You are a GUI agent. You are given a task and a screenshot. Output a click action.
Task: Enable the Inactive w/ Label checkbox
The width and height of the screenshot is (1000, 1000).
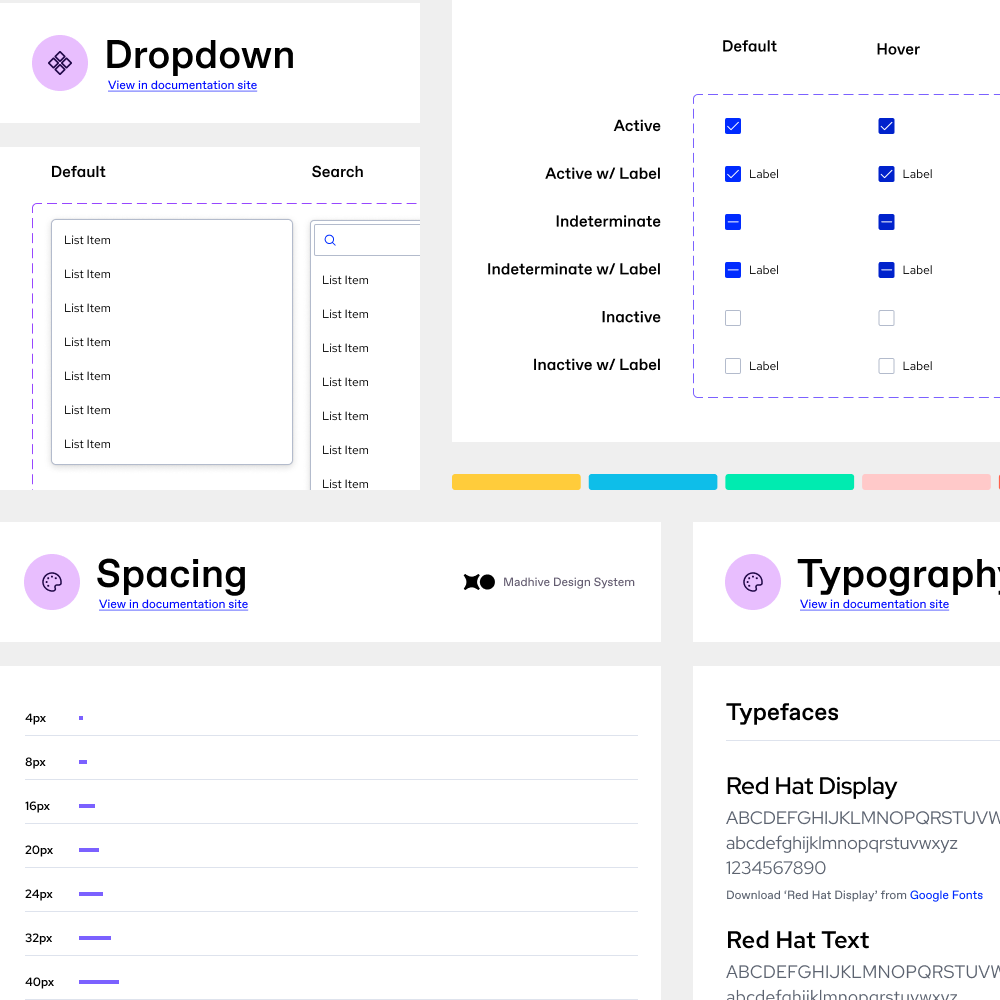(733, 366)
